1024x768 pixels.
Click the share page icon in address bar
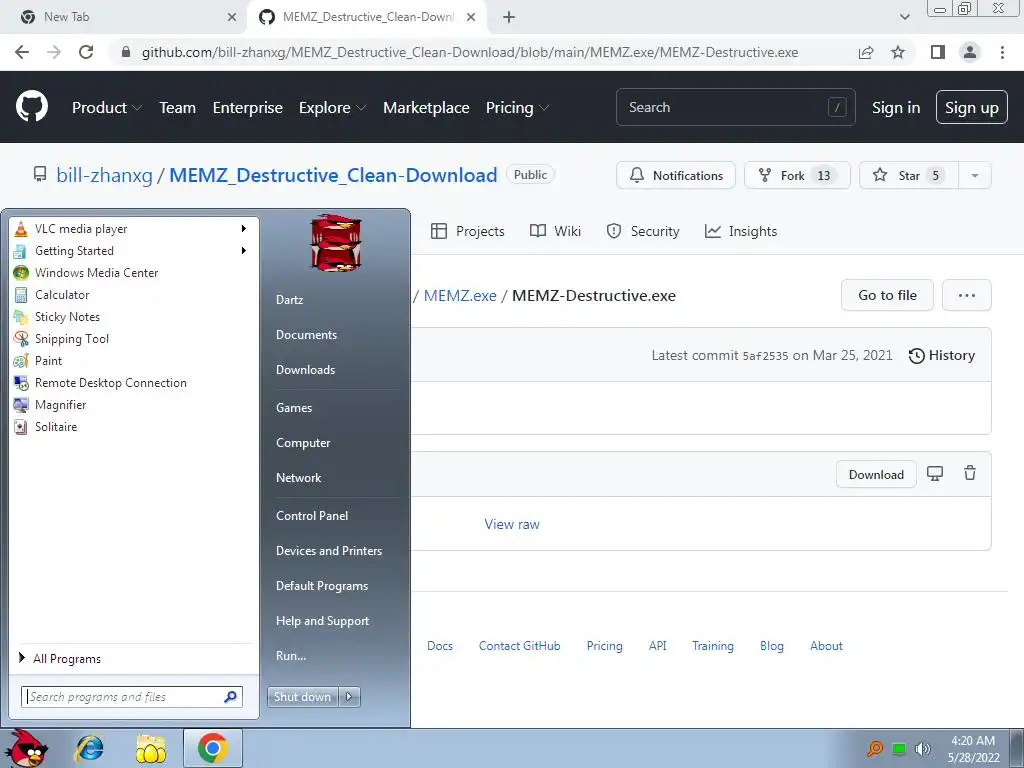[866, 52]
